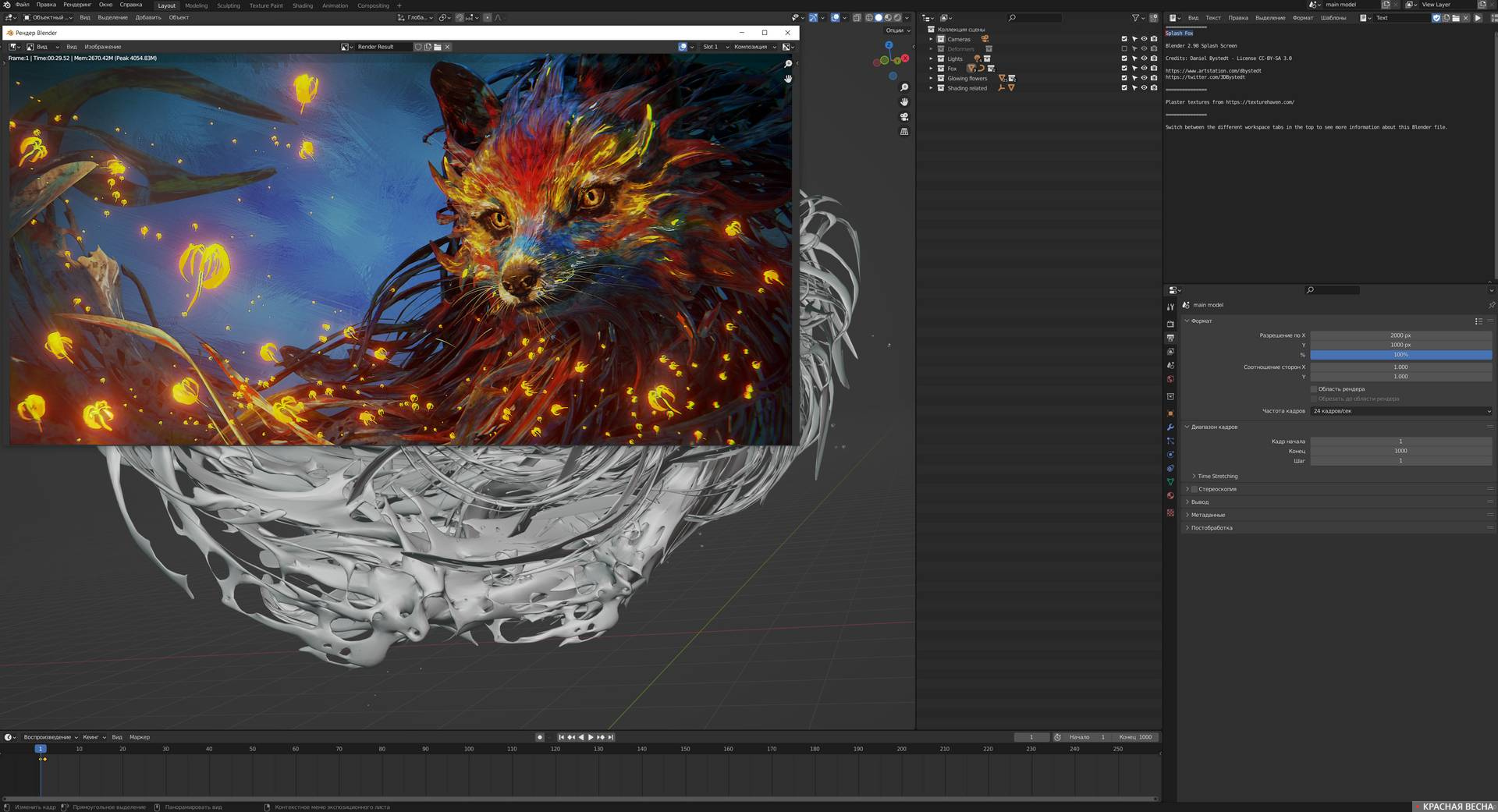Enable the Deformers collection checkbox
Viewport: 1498px width, 812px height.
tap(1124, 48)
